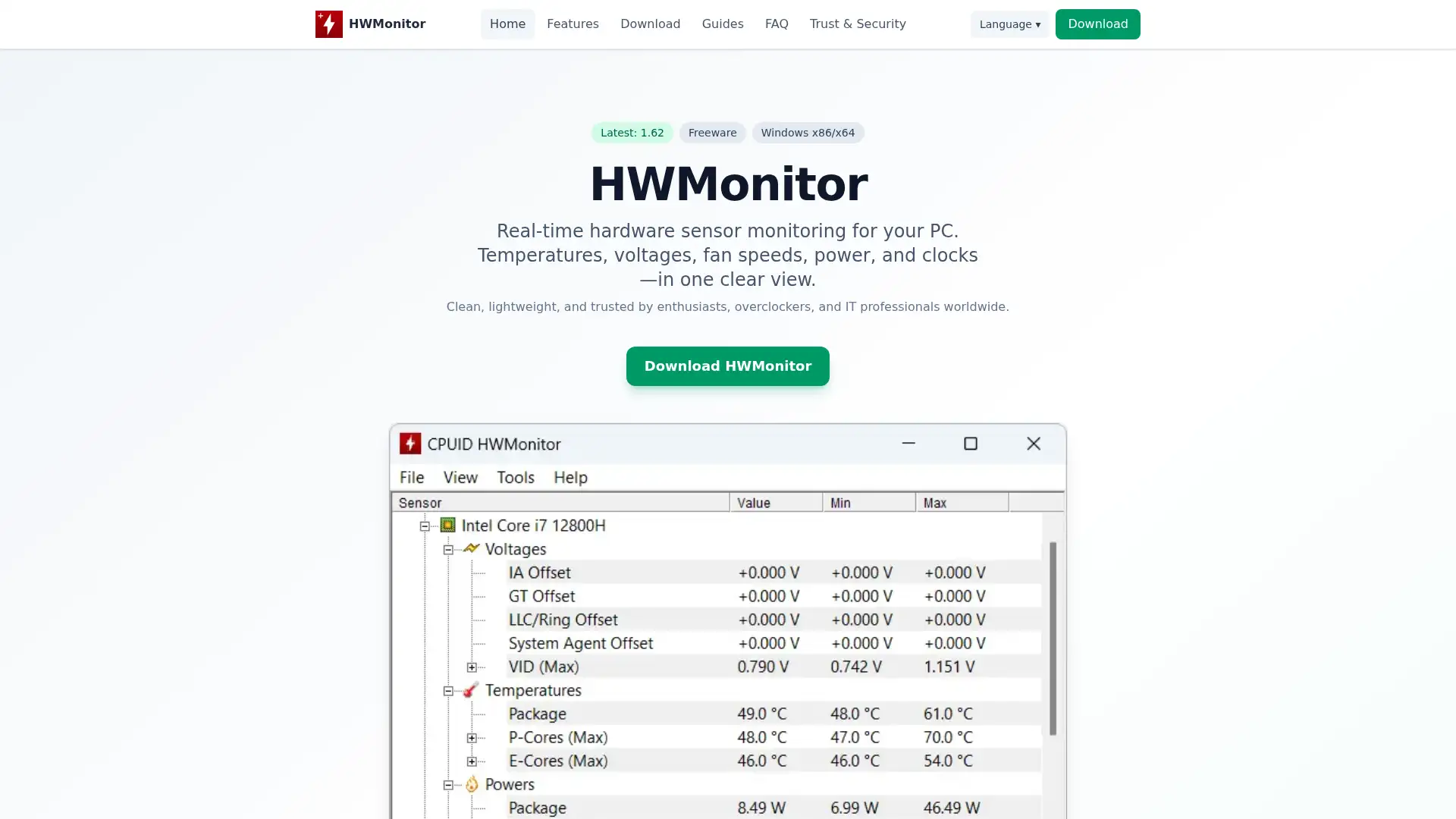This screenshot has height=819, width=1456.
Task: Open the Help menu in HWMonitor window
Action: (x=570, y=477)
